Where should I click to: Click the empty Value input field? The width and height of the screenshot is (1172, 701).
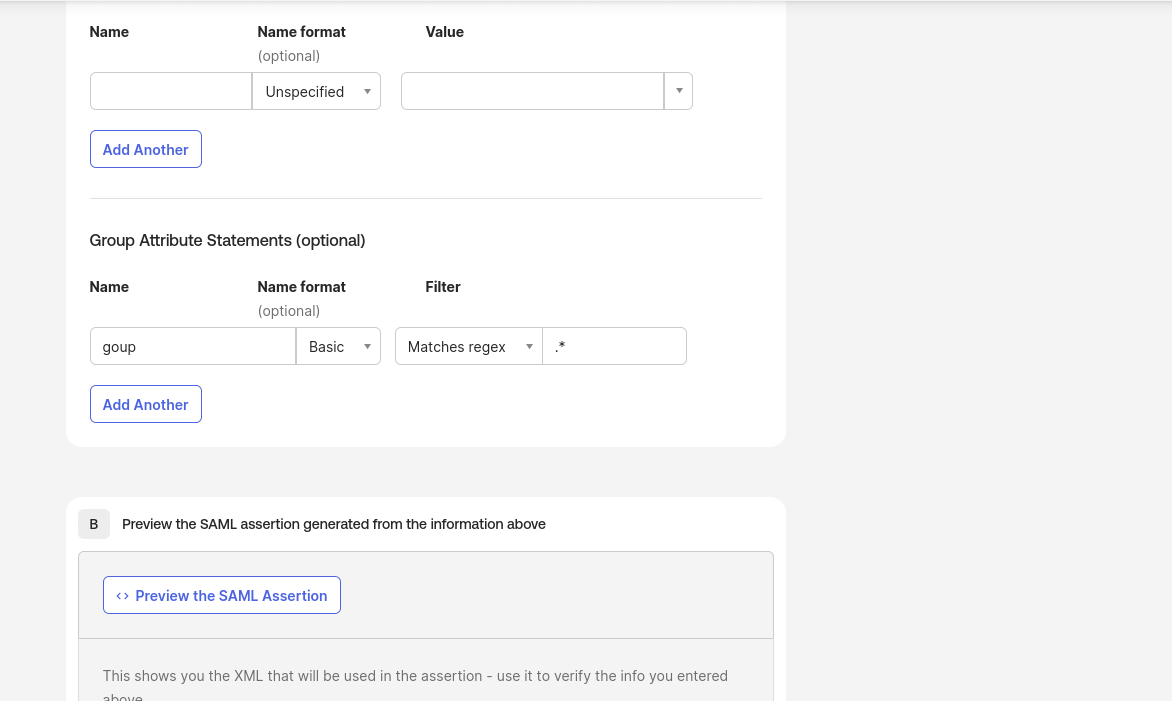click(x=531, y=91)
